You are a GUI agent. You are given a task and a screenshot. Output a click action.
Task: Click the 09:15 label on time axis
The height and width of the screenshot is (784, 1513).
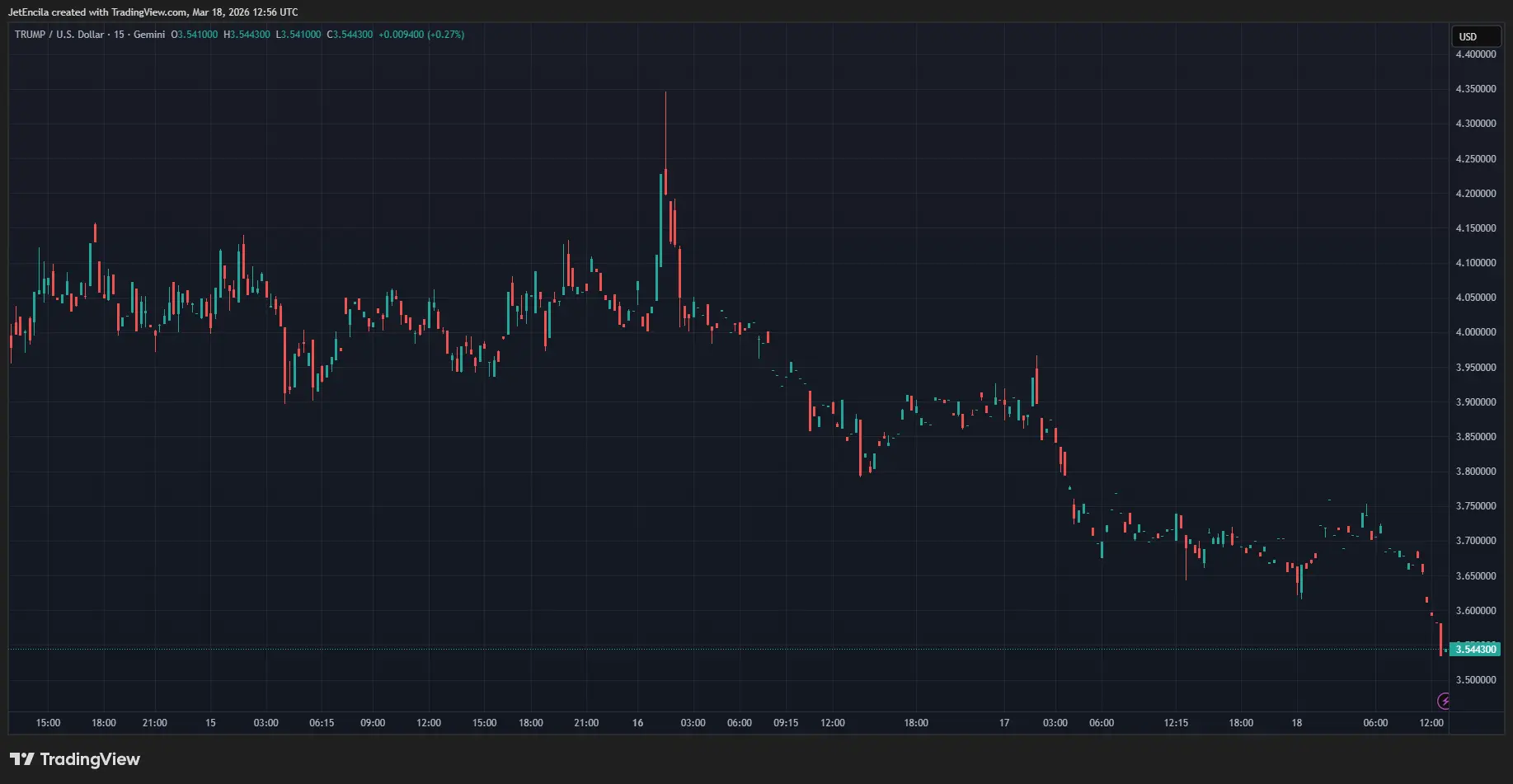click(786, 723)
